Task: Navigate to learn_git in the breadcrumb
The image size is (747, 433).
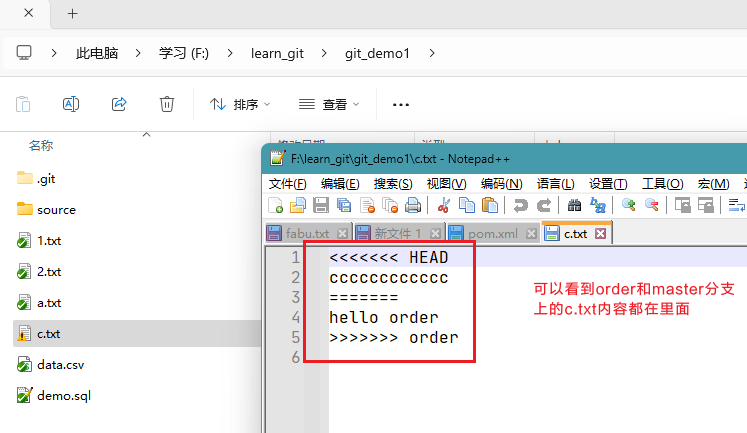Action: point(277,53)
